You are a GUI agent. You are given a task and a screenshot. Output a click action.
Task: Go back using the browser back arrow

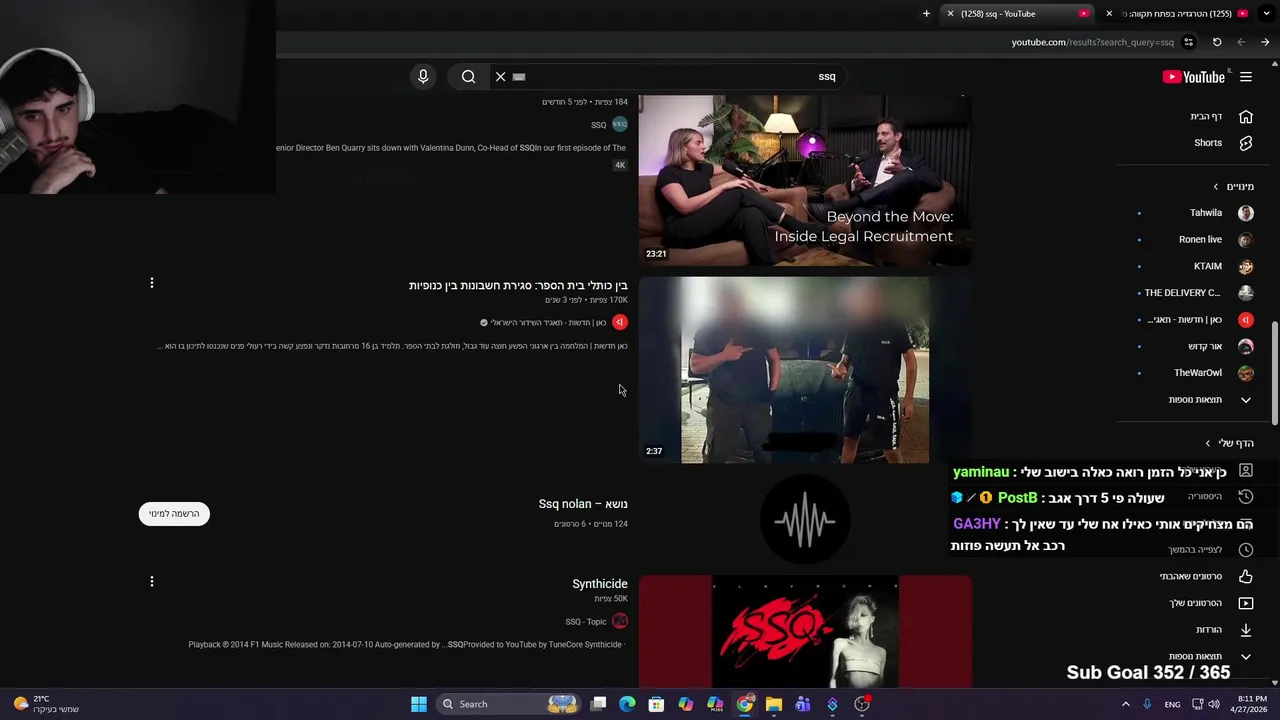(x=1265, y=42)
